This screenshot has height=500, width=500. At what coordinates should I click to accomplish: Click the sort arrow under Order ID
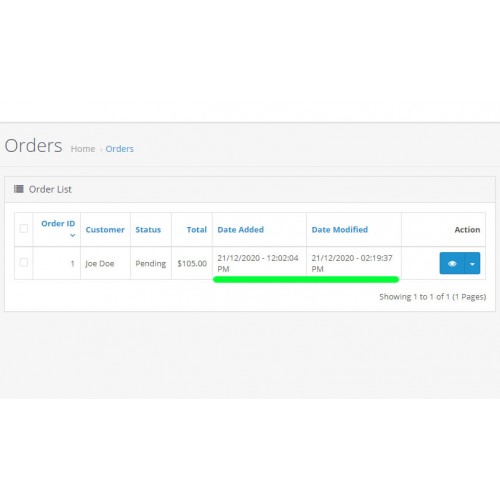pos(72,235)
